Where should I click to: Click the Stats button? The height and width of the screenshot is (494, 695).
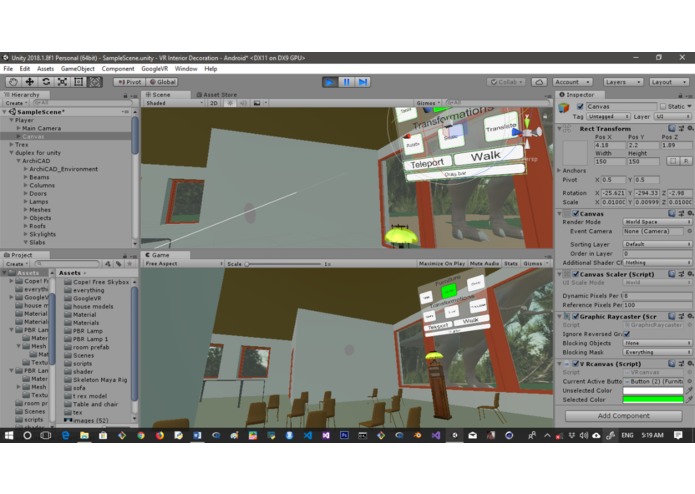click(x=511, y=263)
